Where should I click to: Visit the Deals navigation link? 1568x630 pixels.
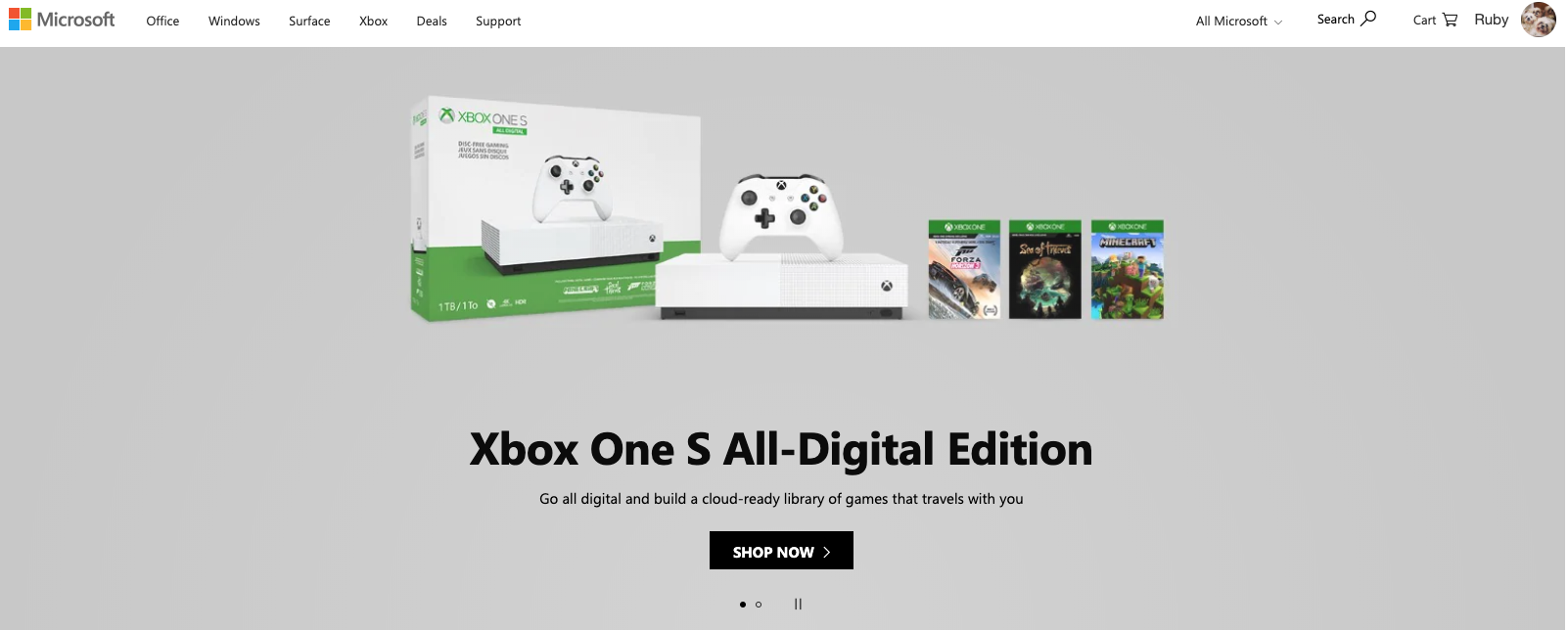pyautogui.click(x=432, y=21)
